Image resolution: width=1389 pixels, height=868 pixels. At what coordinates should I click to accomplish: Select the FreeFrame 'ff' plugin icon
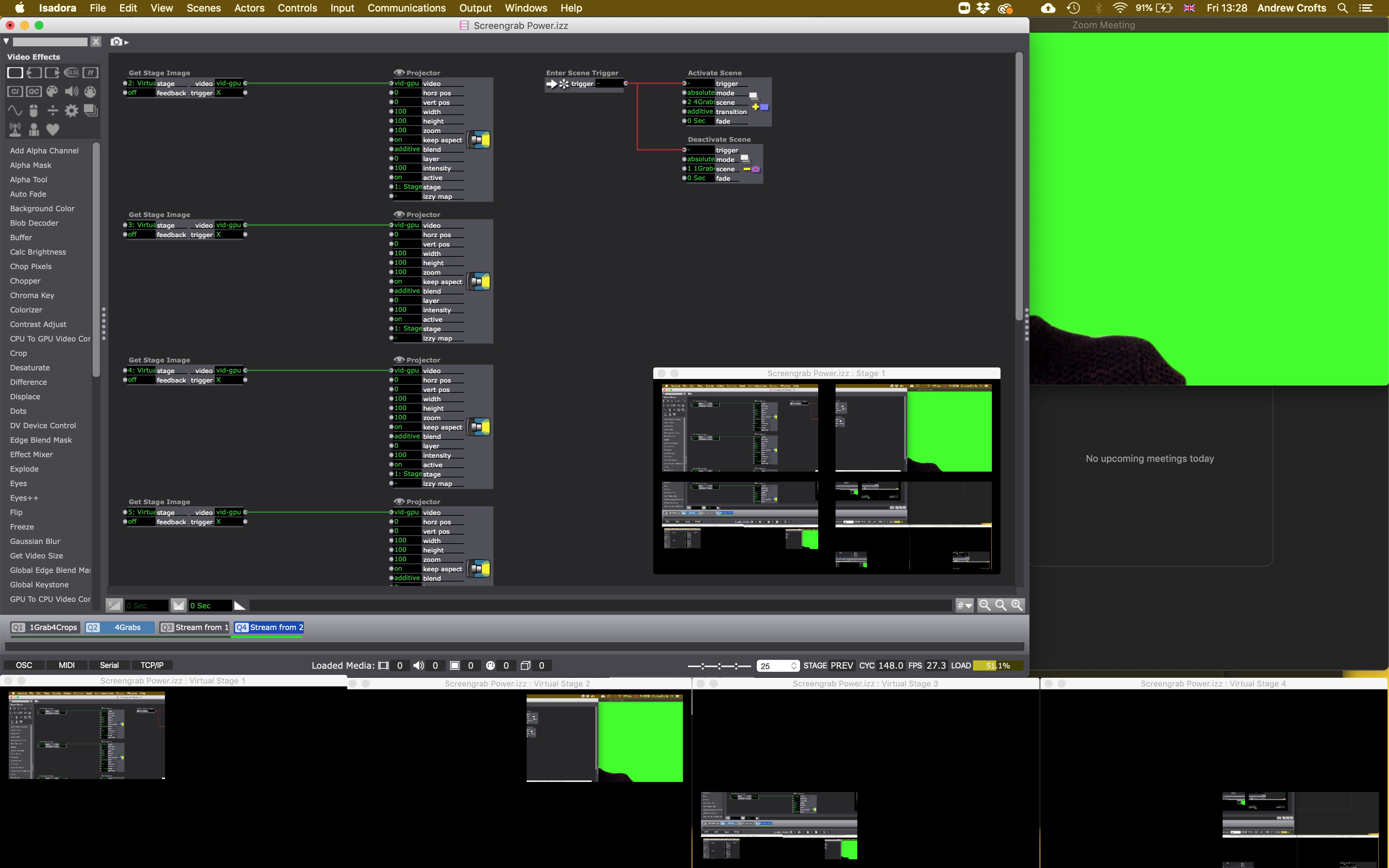pos(90,72)
